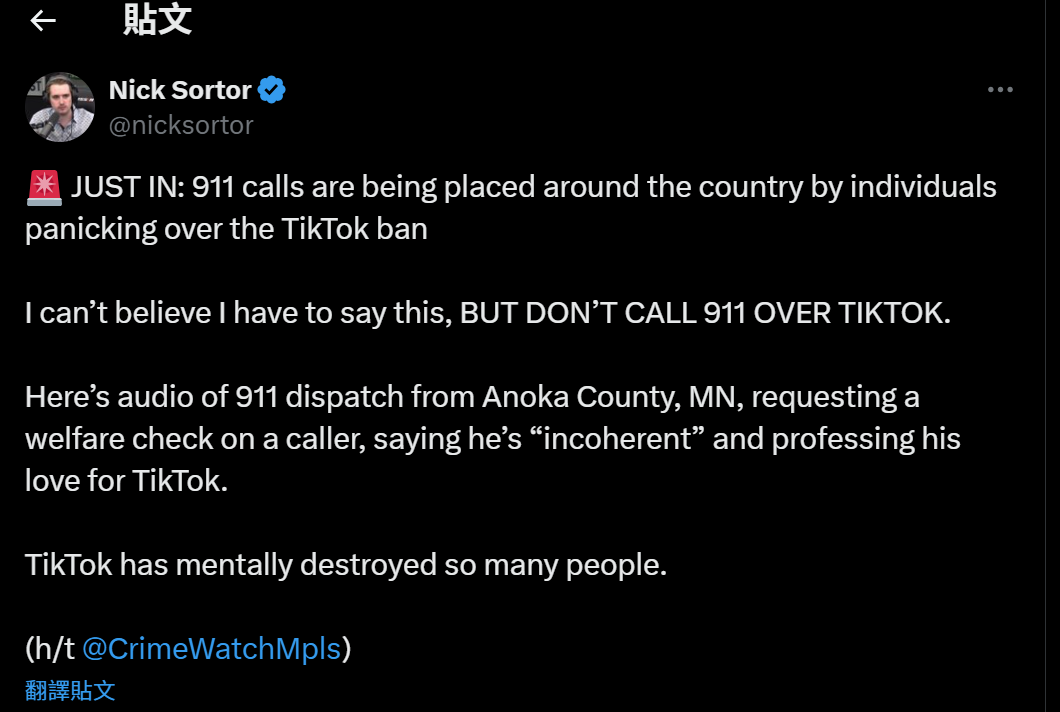Click the 貼文 page header title

pos(157,20)
